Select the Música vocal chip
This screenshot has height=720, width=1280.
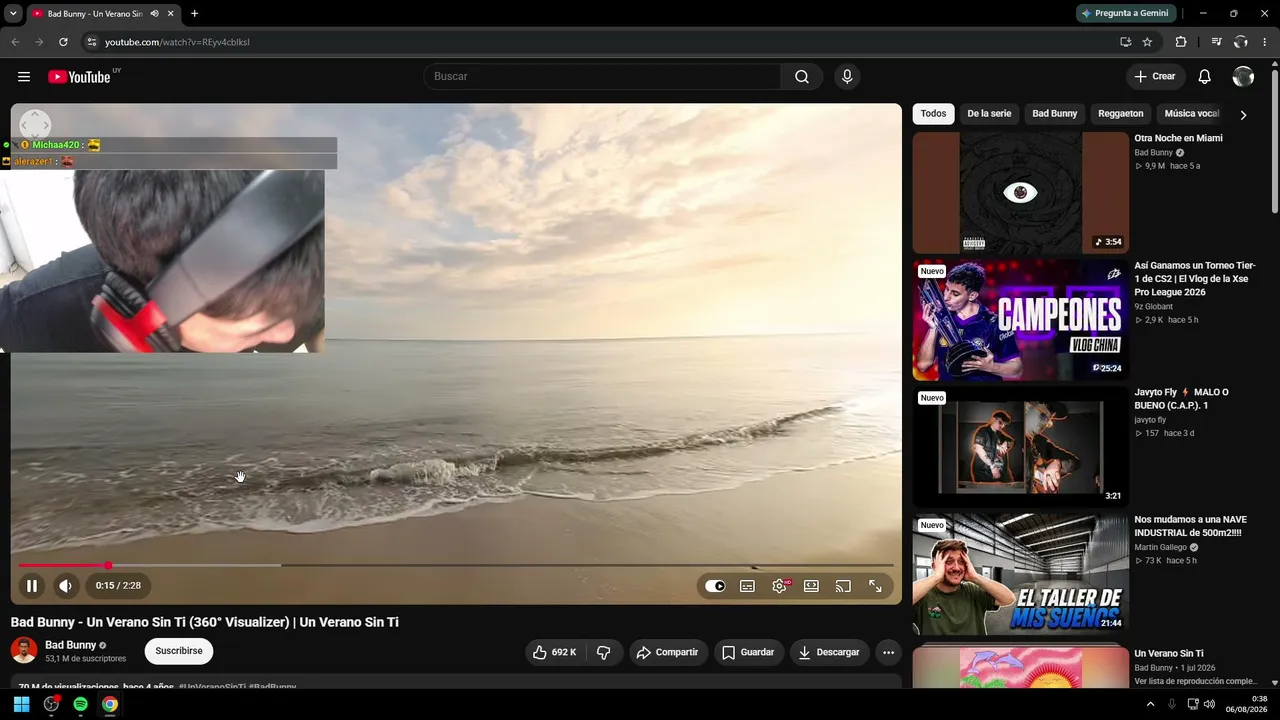(x=1191, y=114)
